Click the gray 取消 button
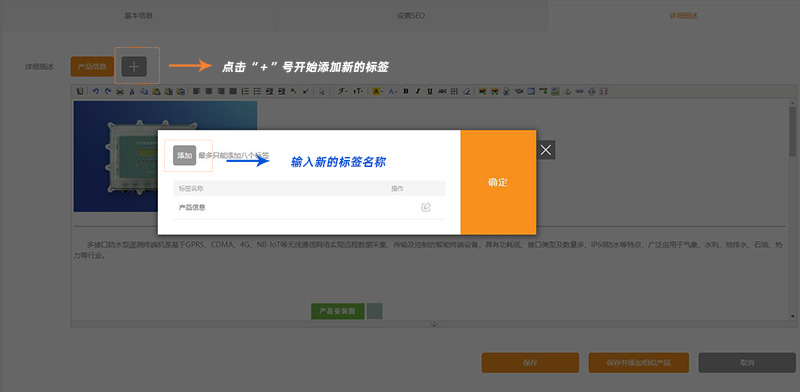Screen dimensions: 800x392 [x=747, y=363]
